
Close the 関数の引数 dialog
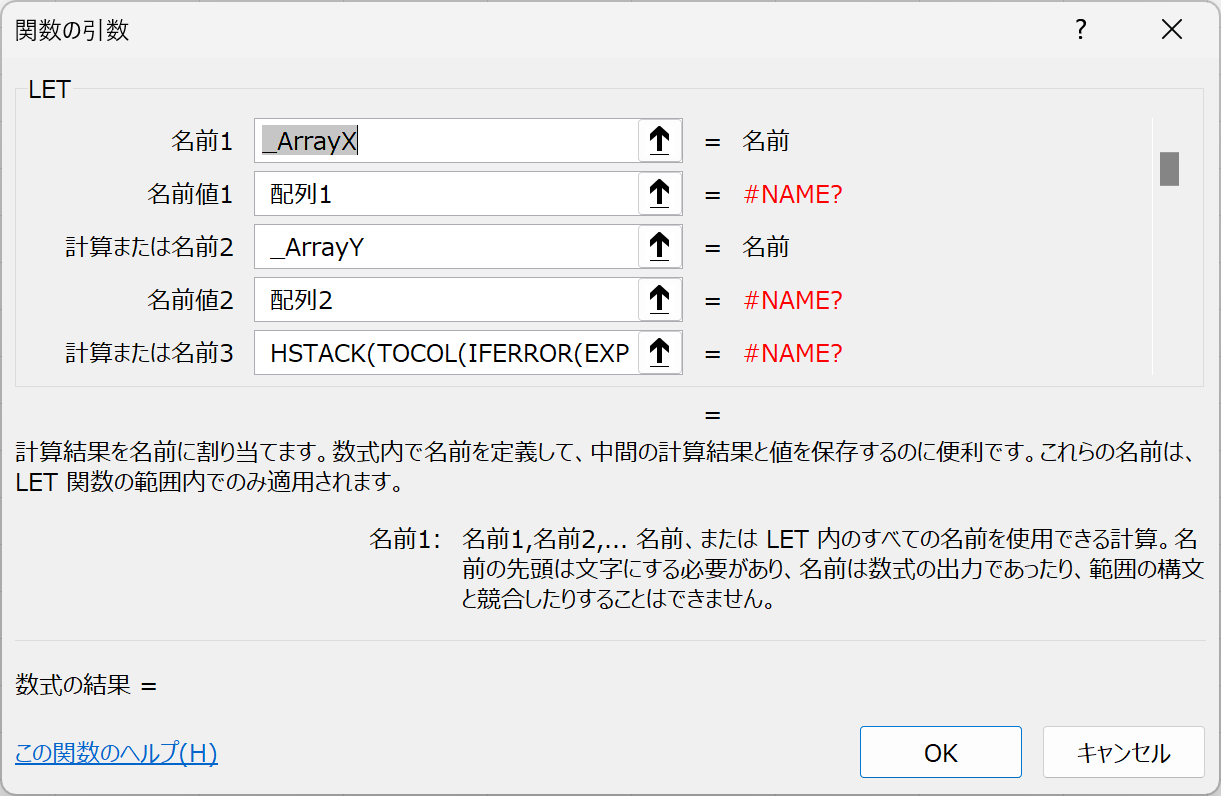coord(1172,31)
